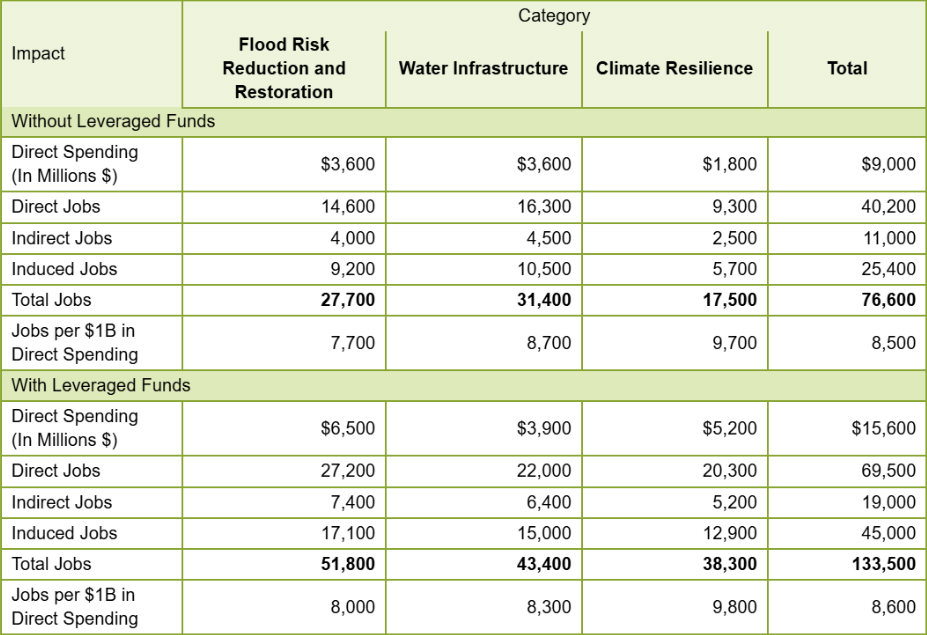Click the 19,000 indirect jobs total cell
The width and height of the screenshot is (927, 635).
pos(847,503)
